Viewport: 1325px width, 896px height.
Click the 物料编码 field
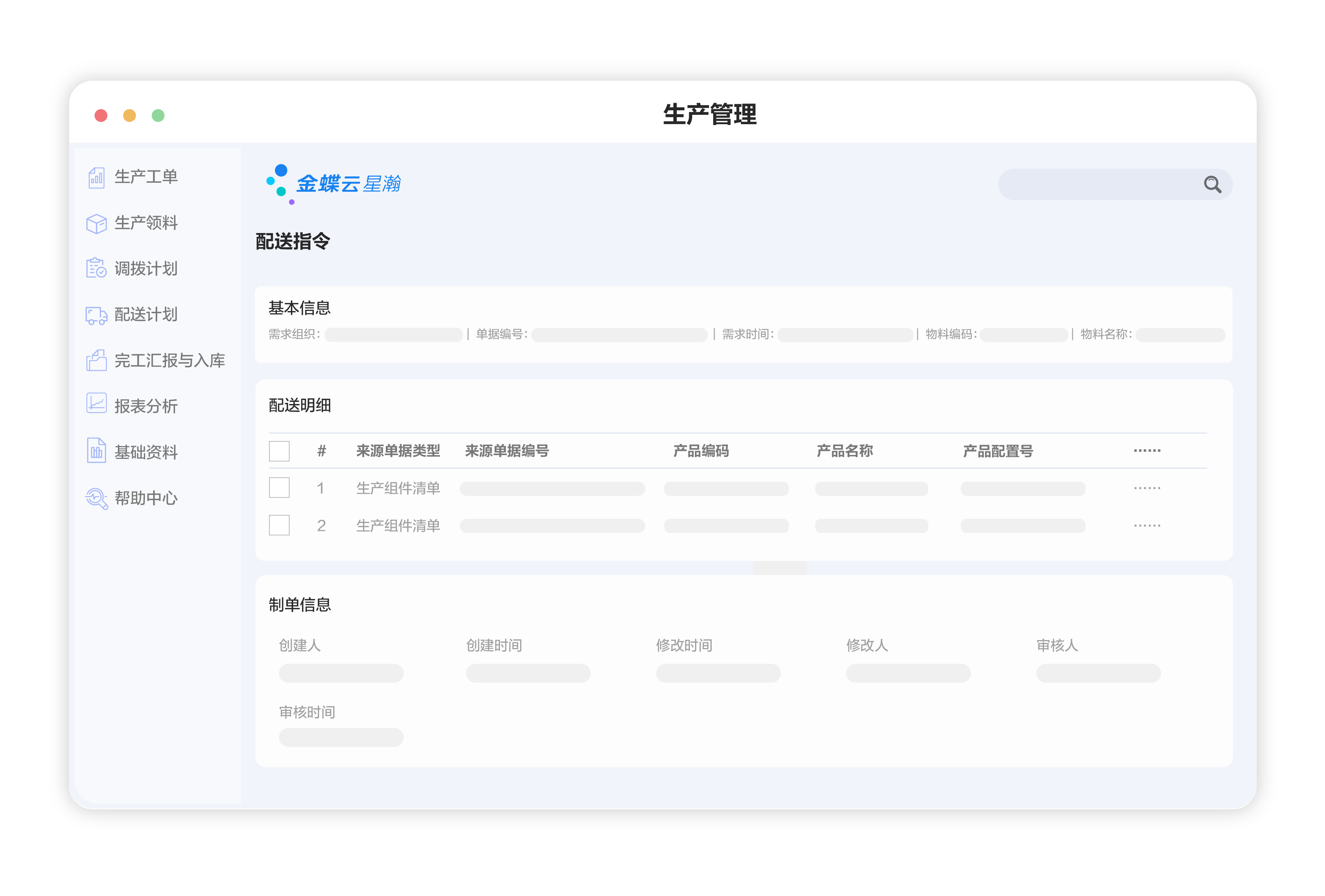pyautogui.click(x=1024, y=335)
